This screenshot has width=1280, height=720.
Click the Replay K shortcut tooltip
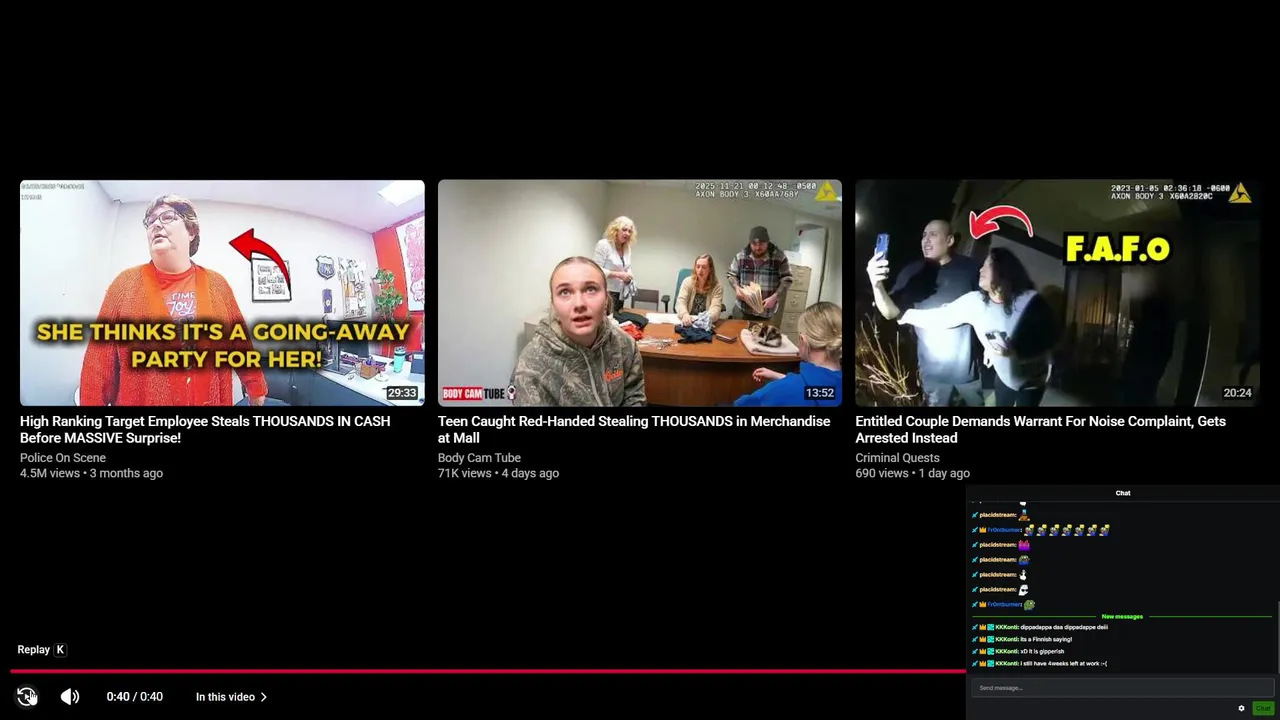[42, 650]
